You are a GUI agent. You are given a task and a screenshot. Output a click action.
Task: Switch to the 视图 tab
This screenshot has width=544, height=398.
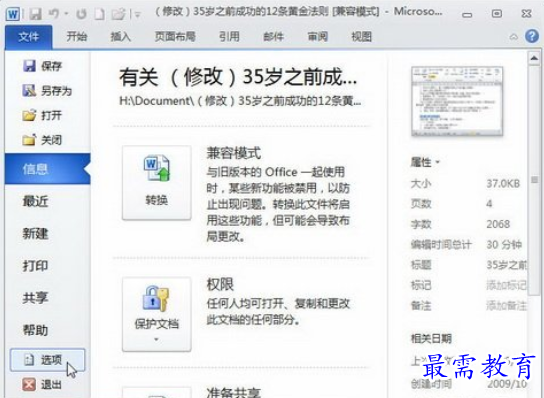362,36
